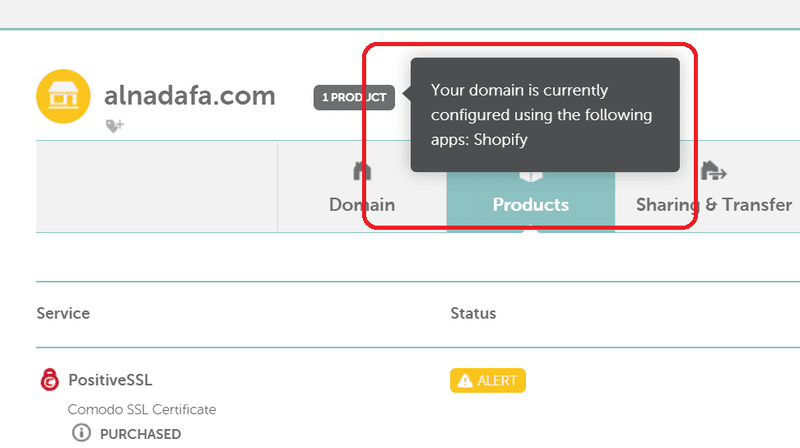Click the warning triangle in the ALERT badge
The image size is (800, 448).
464,381
